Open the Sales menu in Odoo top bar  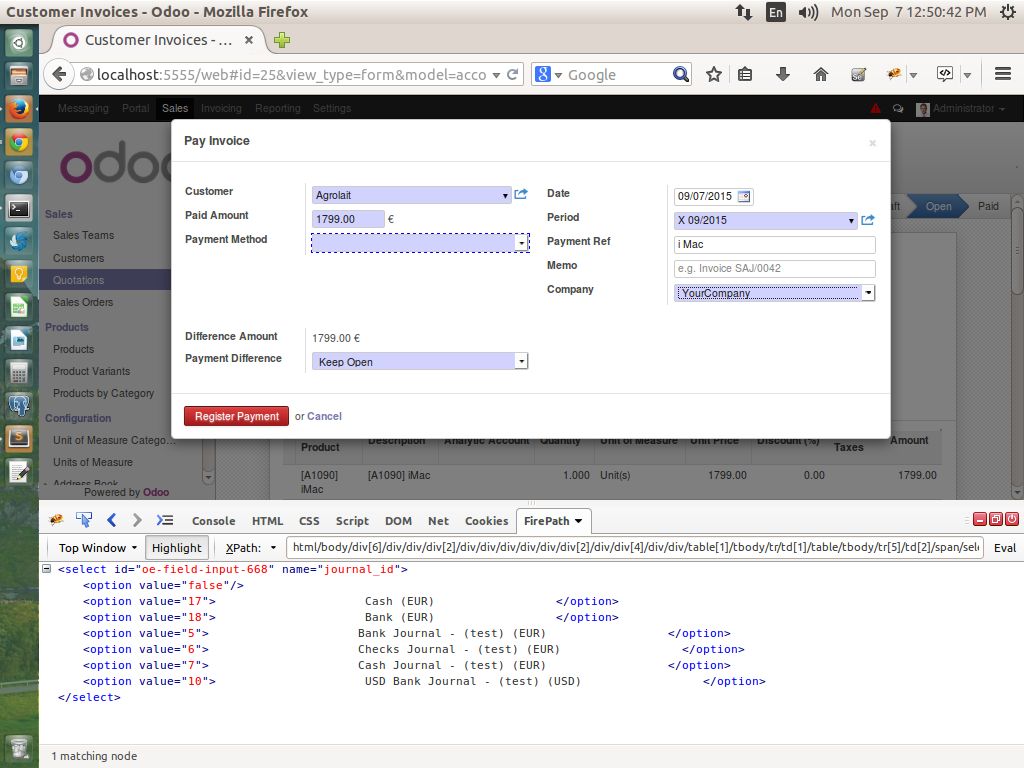(x=175, y=108)
